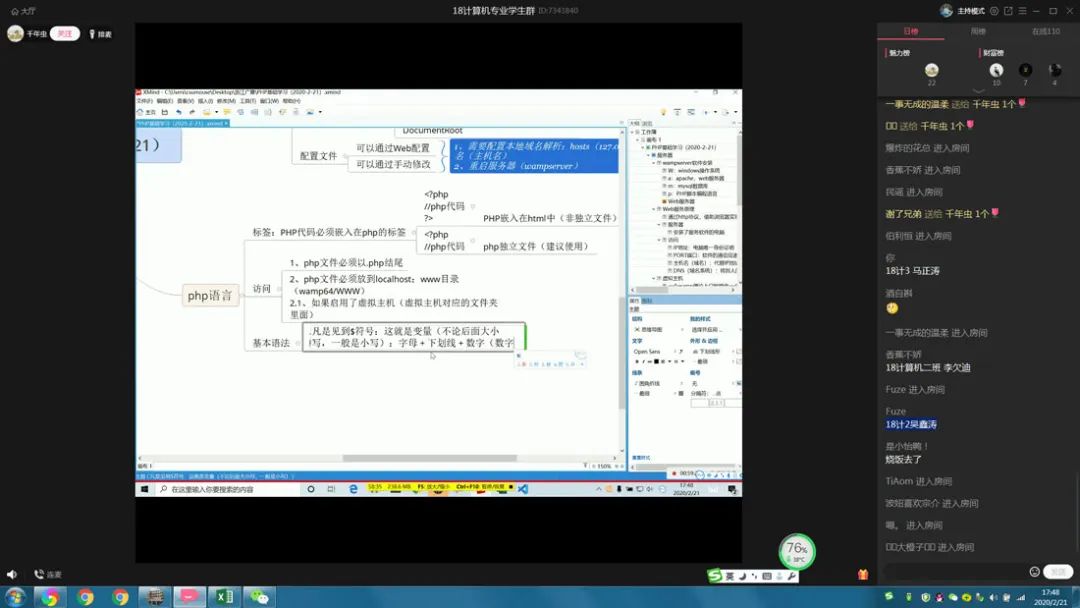Click the 76% performance floating ball
The width and height of the screenshot is (1080, 608).
point(797,551)
